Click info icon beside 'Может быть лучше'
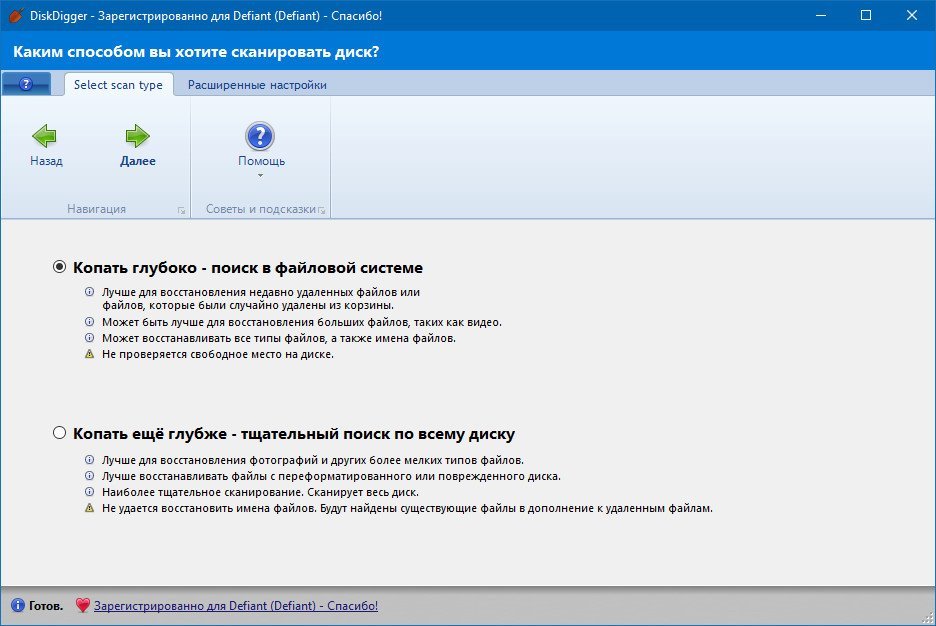 pyautogui.click(x=89, y=322)
